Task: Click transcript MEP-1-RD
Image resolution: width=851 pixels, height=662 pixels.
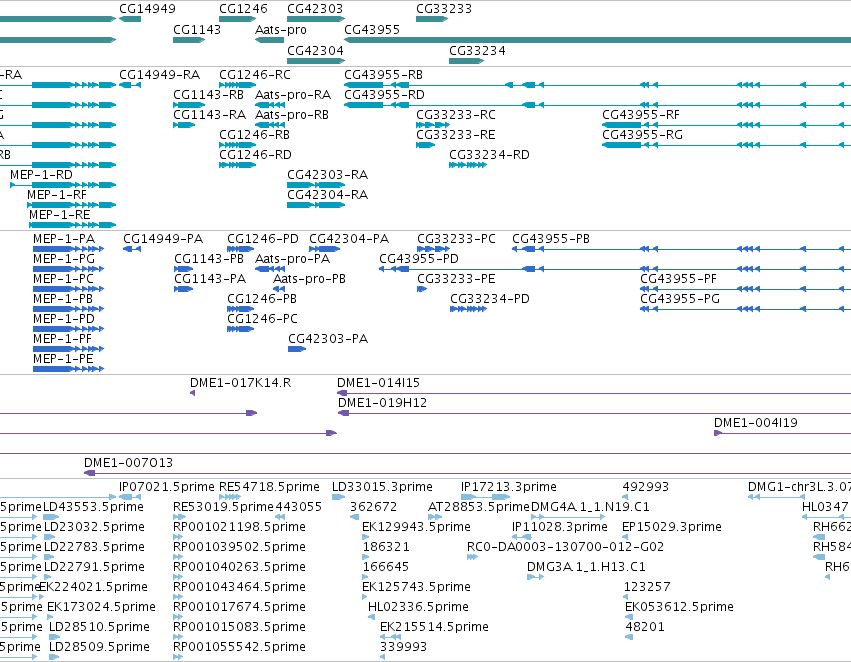Action: coord(41,175)
